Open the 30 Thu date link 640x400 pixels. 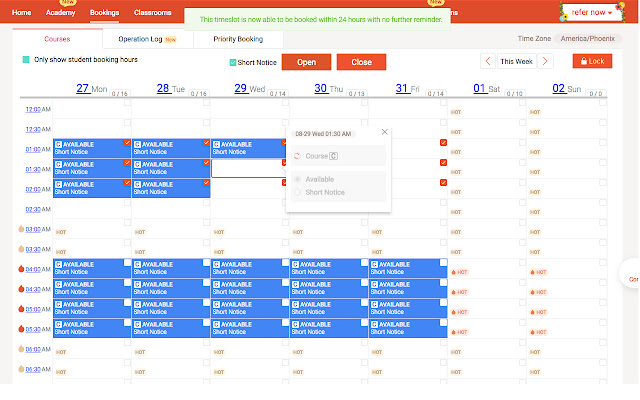[320, 89]
